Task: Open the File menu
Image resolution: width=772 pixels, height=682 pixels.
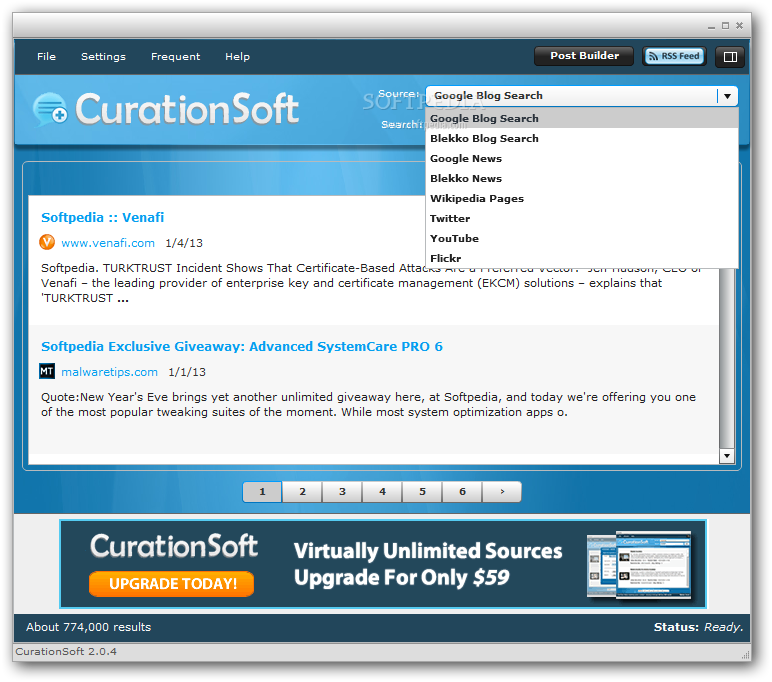Action: (x=46, y=57)
